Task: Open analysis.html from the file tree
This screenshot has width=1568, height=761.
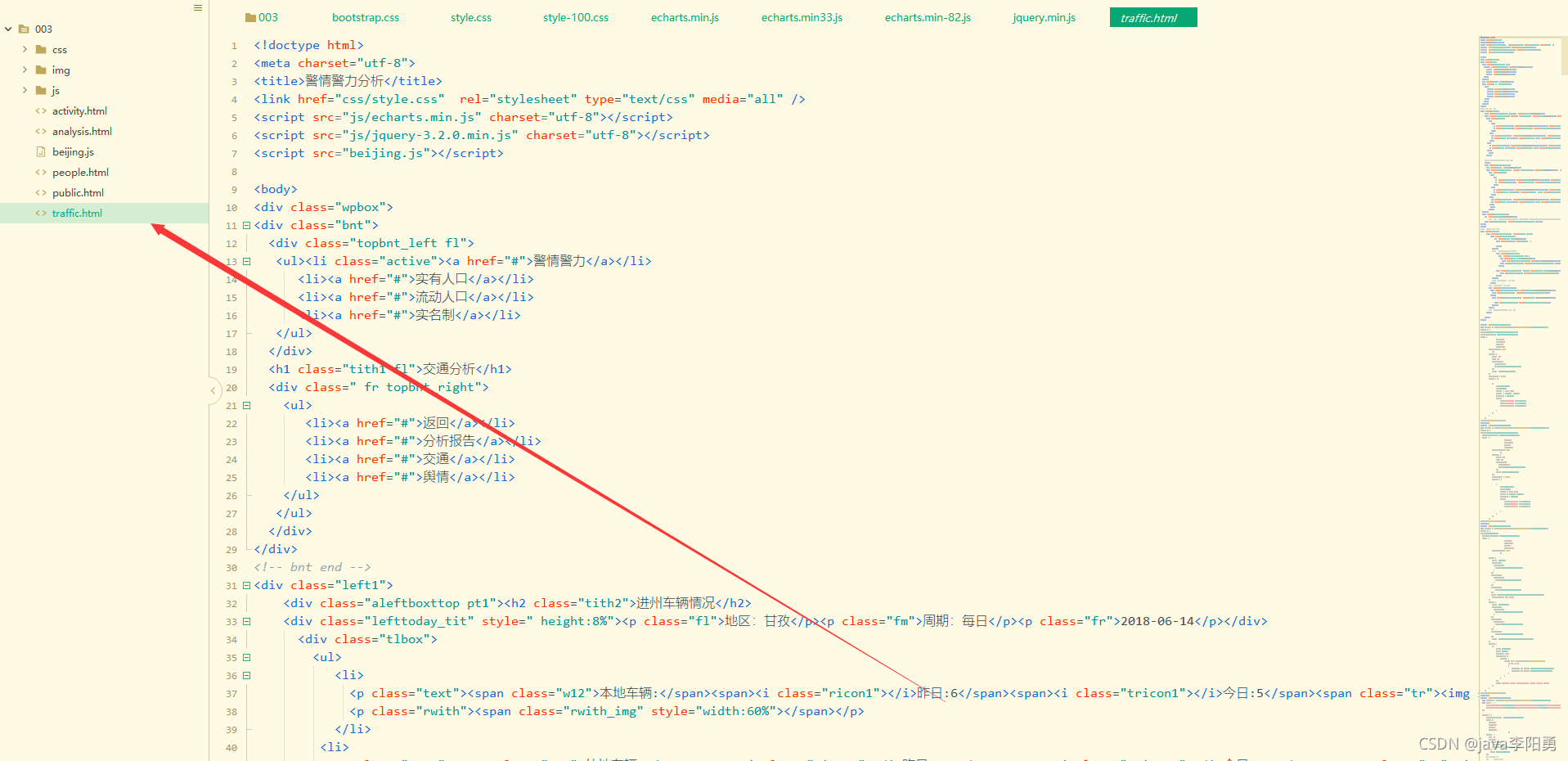Action: click(x=82, y=131)
